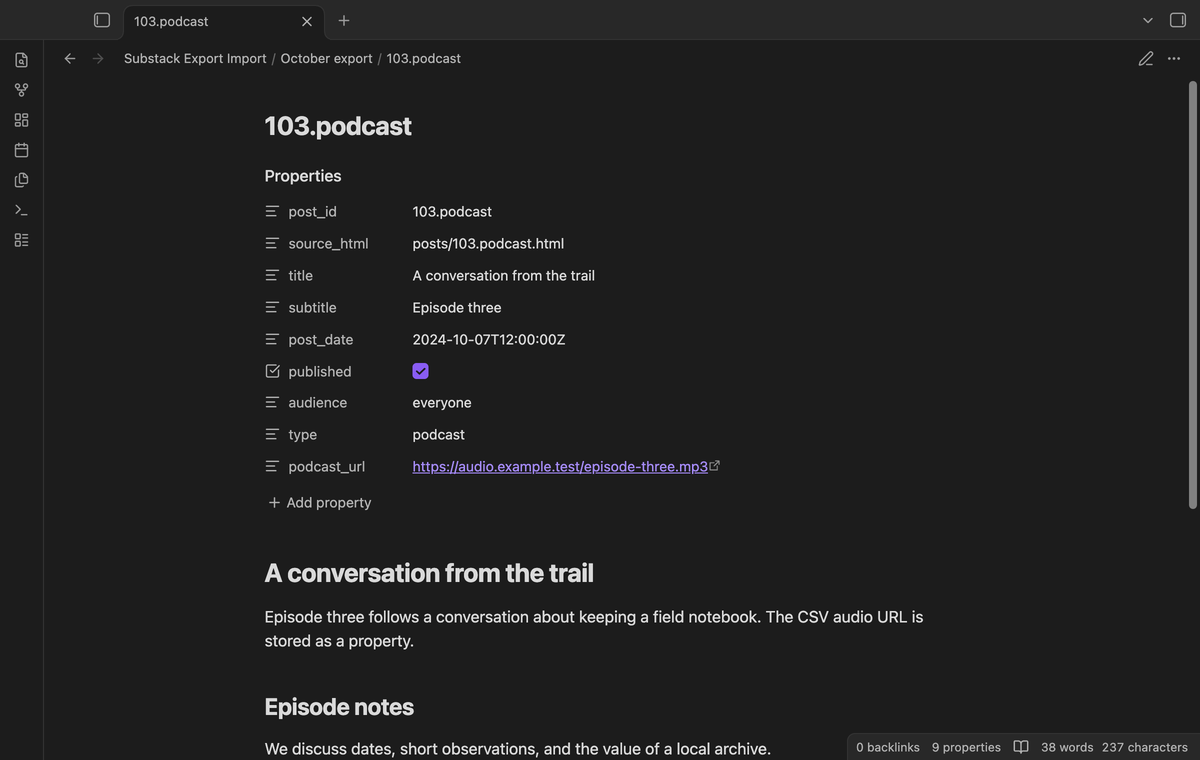Click the audience property type icon
The width and height of the screenshot is (1200, 760).
(x=272, y=403)
